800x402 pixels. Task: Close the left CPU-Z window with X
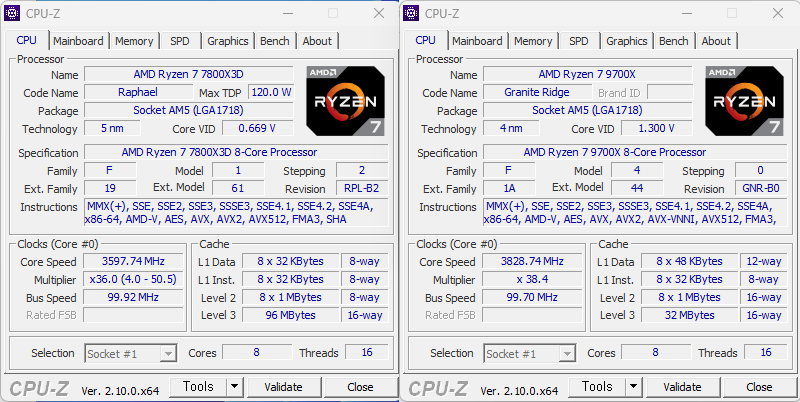coord(379,13)
